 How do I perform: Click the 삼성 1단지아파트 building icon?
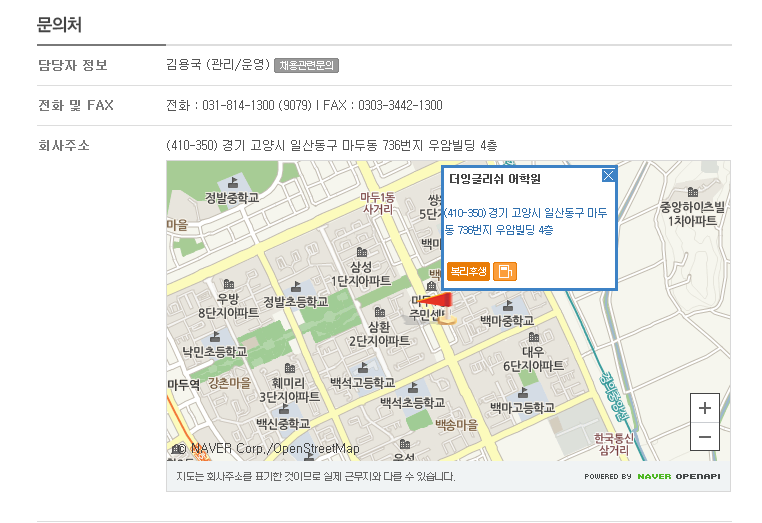tap(362, 252)
